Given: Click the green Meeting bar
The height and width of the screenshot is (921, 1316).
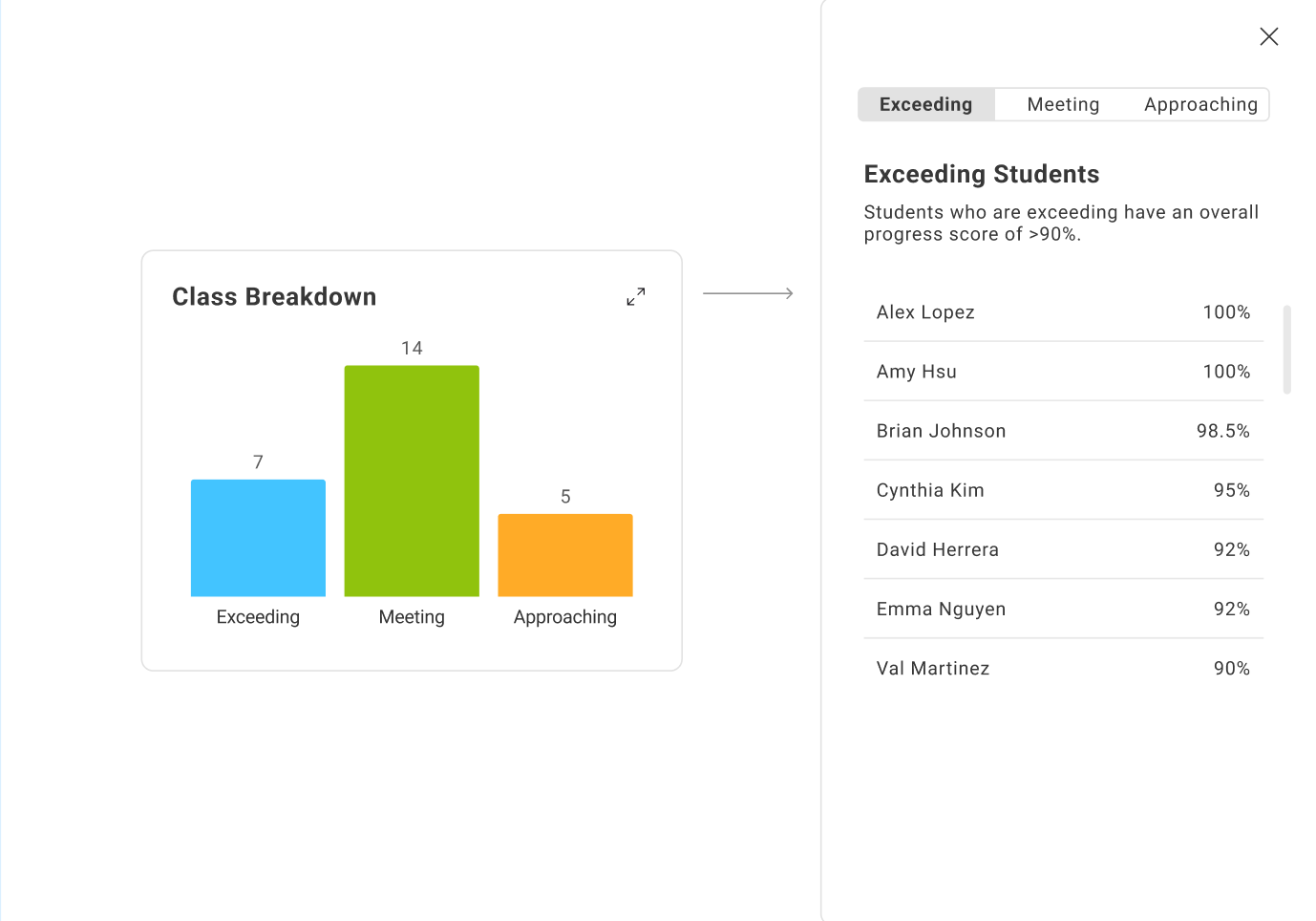Looking at the screenshot, I should (412, 481).
